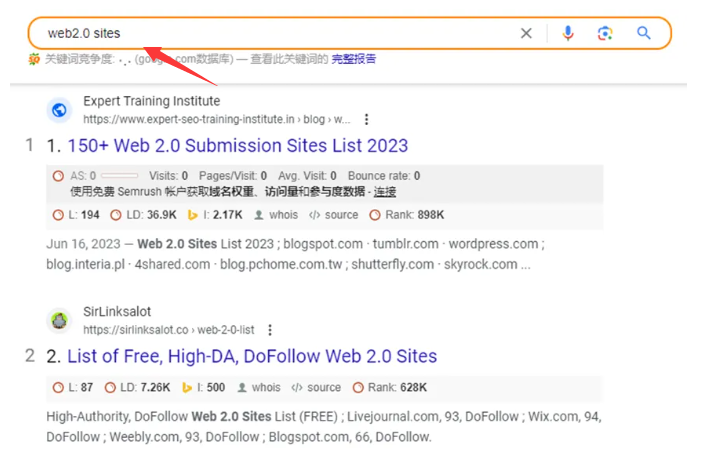
Task: Click the SEOquake logo beside 关键词竞争度
Action: click(34, 59)
